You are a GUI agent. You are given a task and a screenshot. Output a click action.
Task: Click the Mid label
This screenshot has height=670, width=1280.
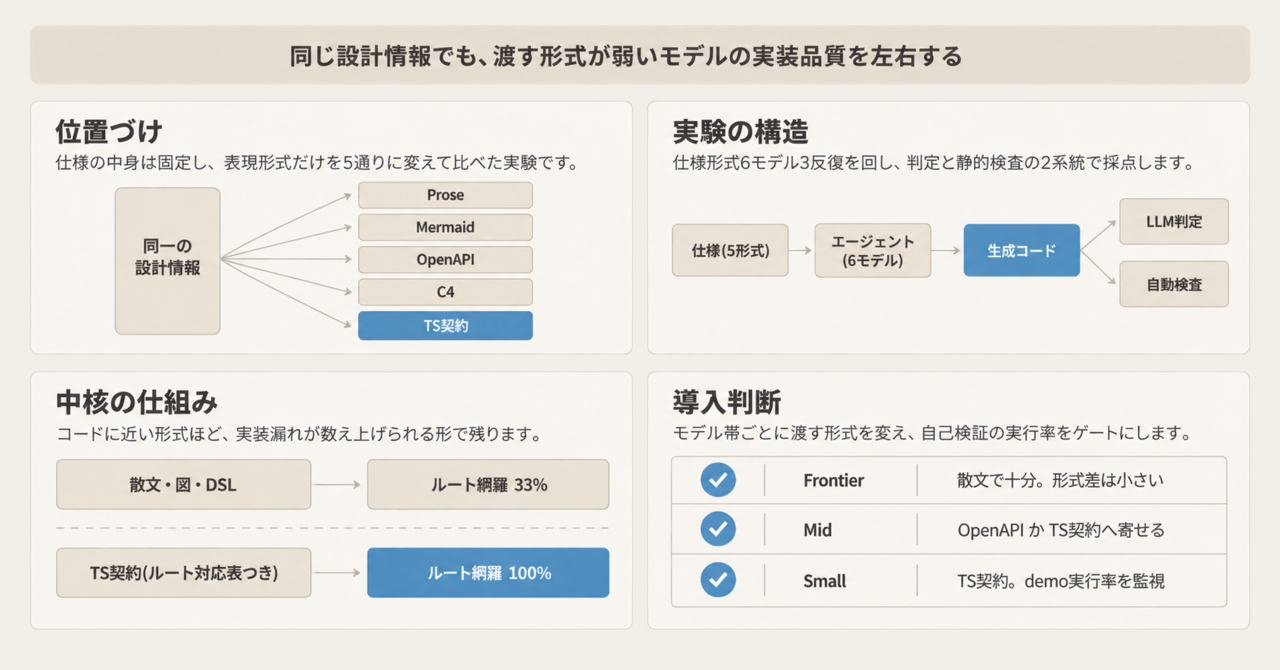pyautogui.click(x=817, y=530)
